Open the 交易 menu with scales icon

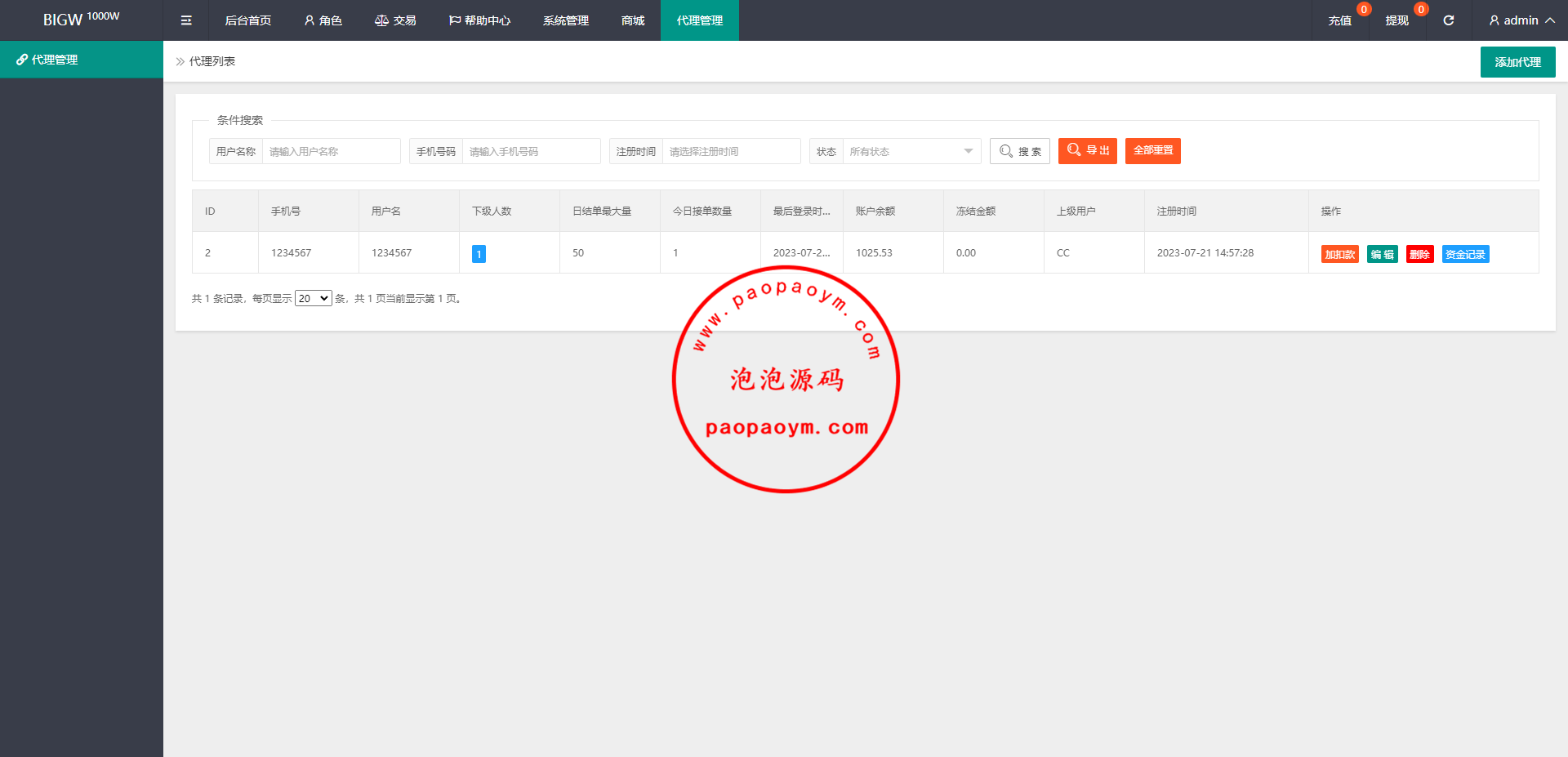point(395,20)
